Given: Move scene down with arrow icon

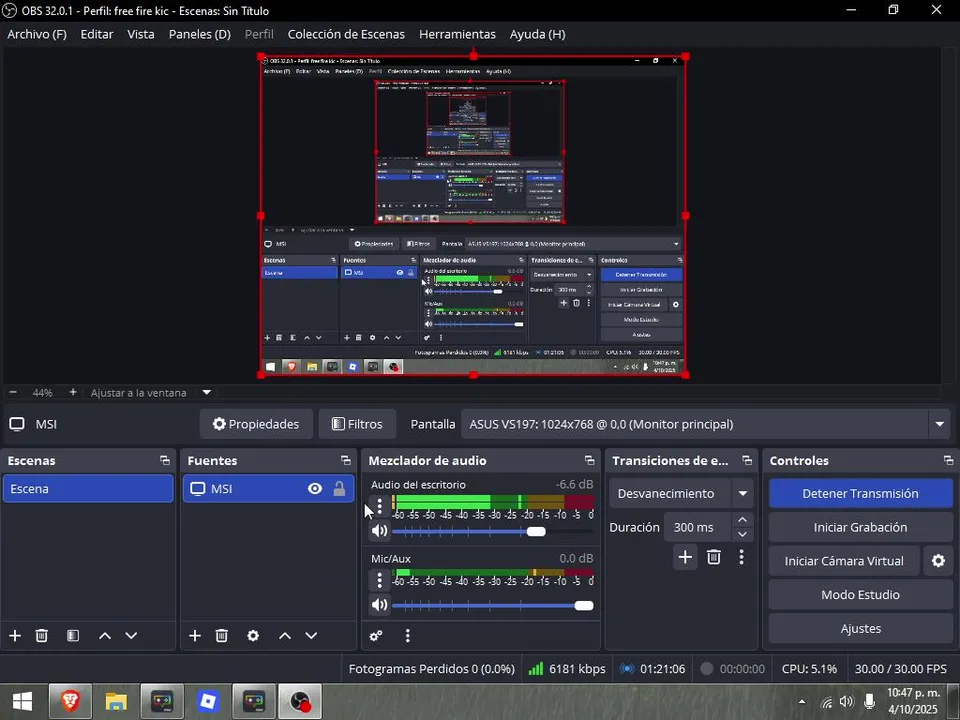Looking at the screenshot, I should (x=131, y=636).
